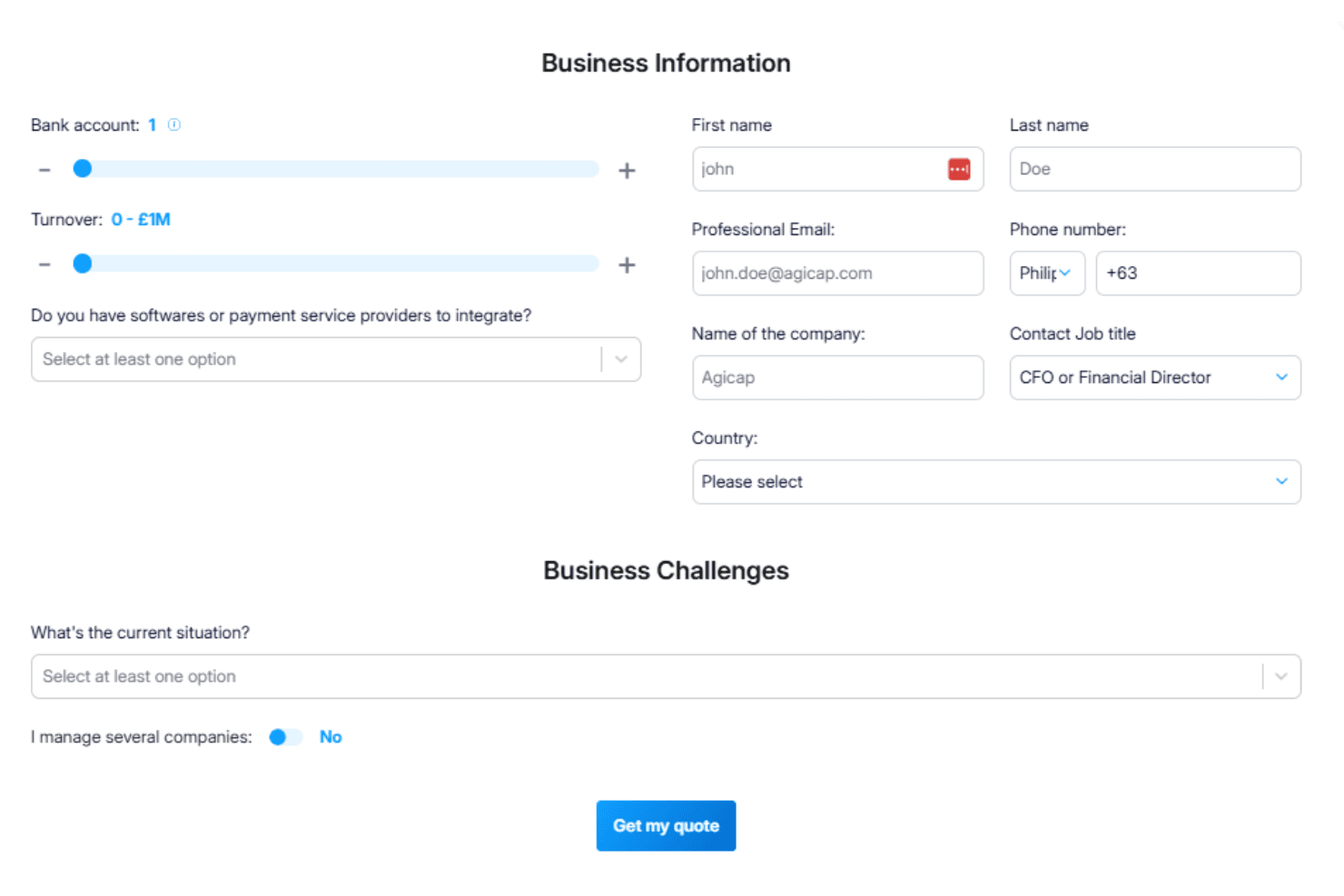Click the Bank account info icon
The height and width of the screenshot is (896, 1344).
[174, 125]
